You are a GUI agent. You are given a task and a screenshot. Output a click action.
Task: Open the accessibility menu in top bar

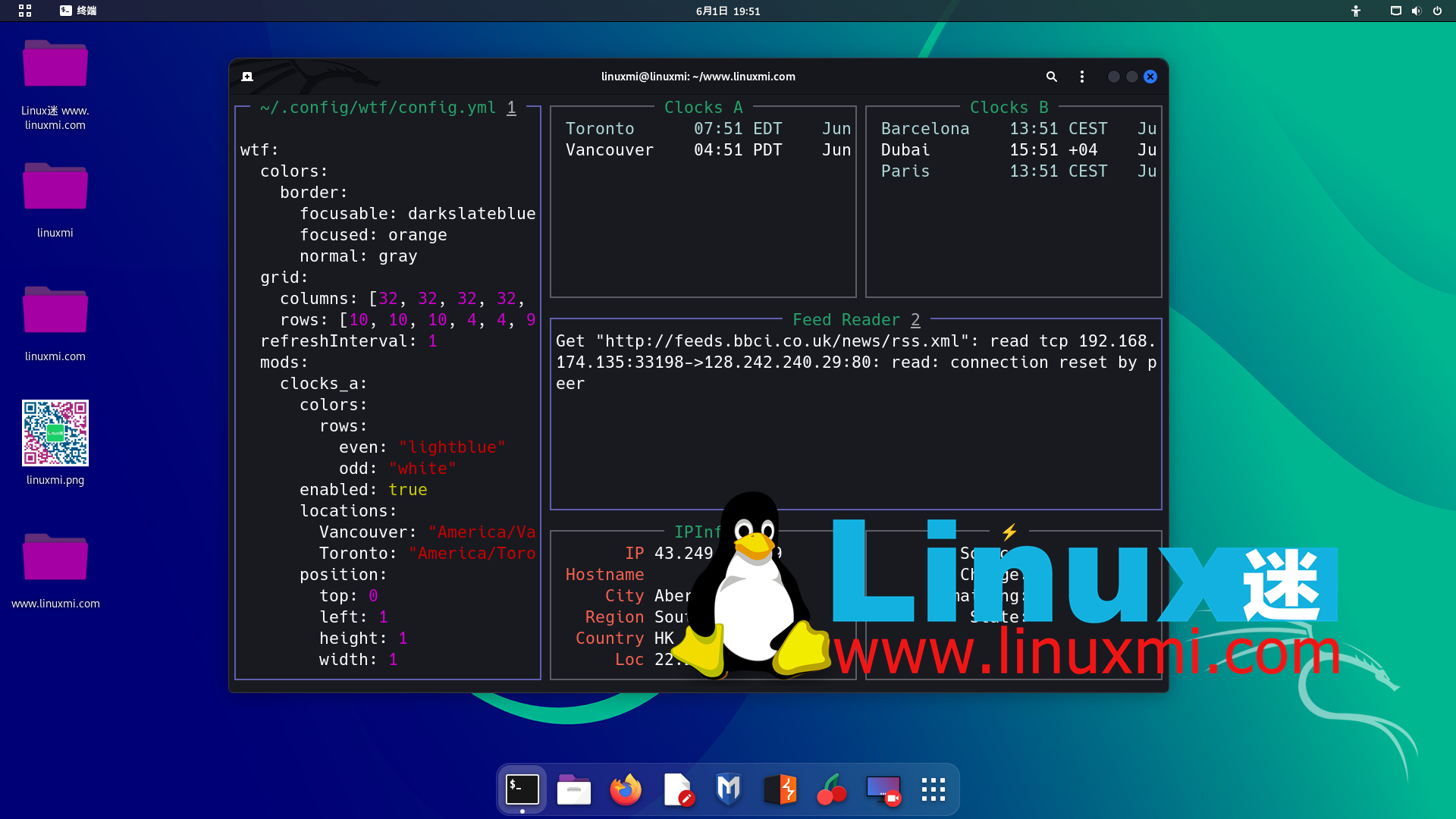[1356, 11]
